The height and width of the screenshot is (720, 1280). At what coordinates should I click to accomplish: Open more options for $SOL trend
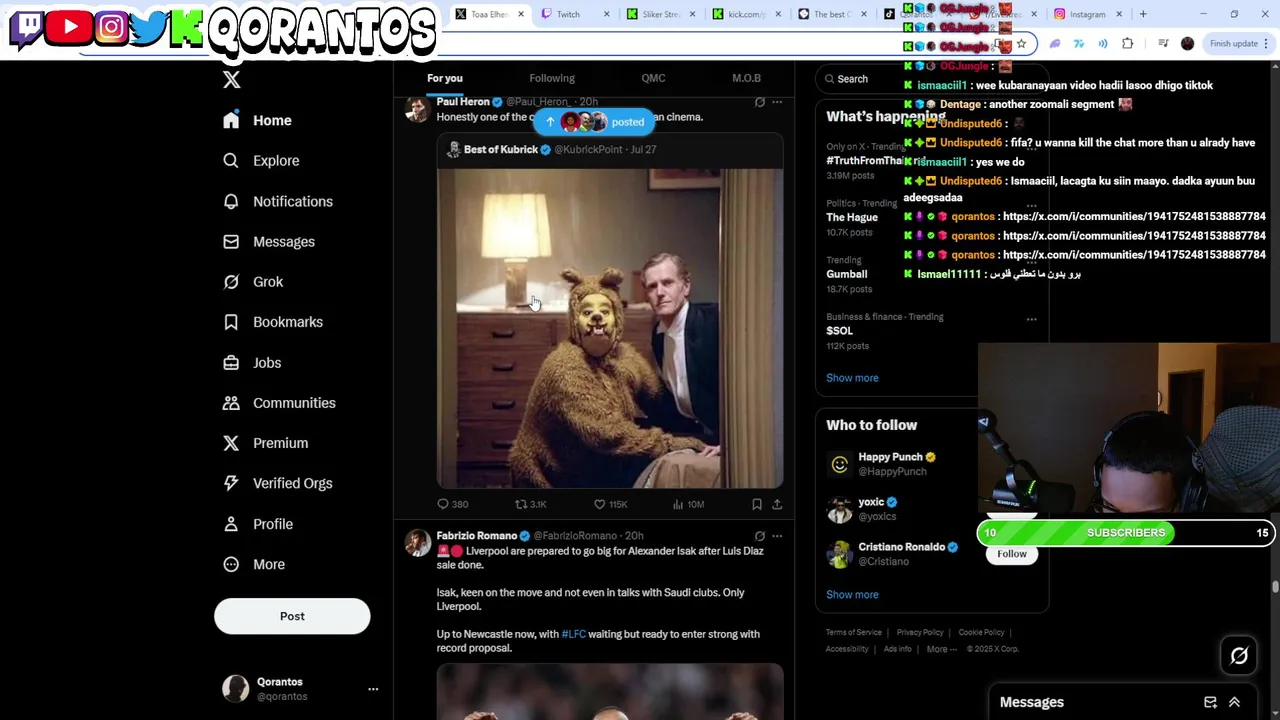[x=1032, y=320]
